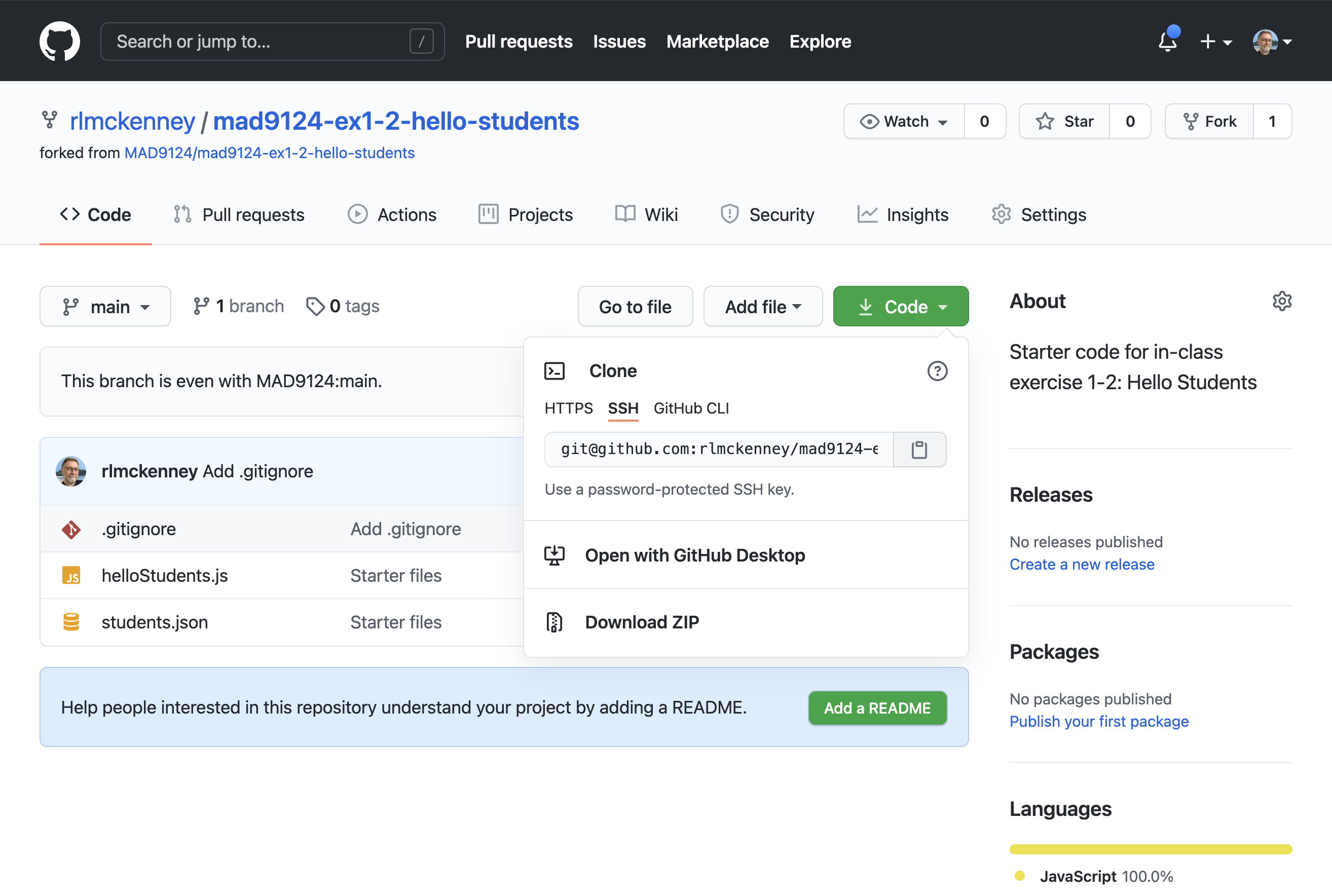Open Explore in the top navigation
Image resolution: width=1332 pixels, height=896 pixels.
coord(820,41)
